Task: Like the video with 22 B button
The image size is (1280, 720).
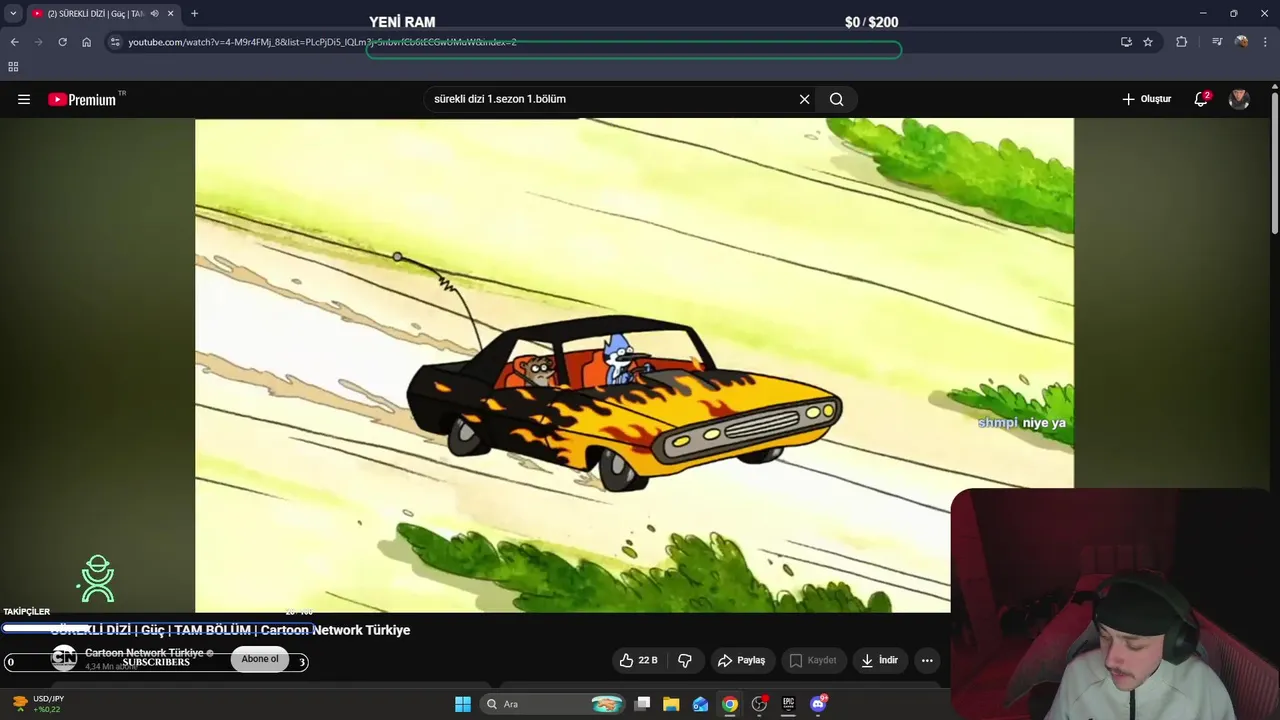Action: click(638, 660)
